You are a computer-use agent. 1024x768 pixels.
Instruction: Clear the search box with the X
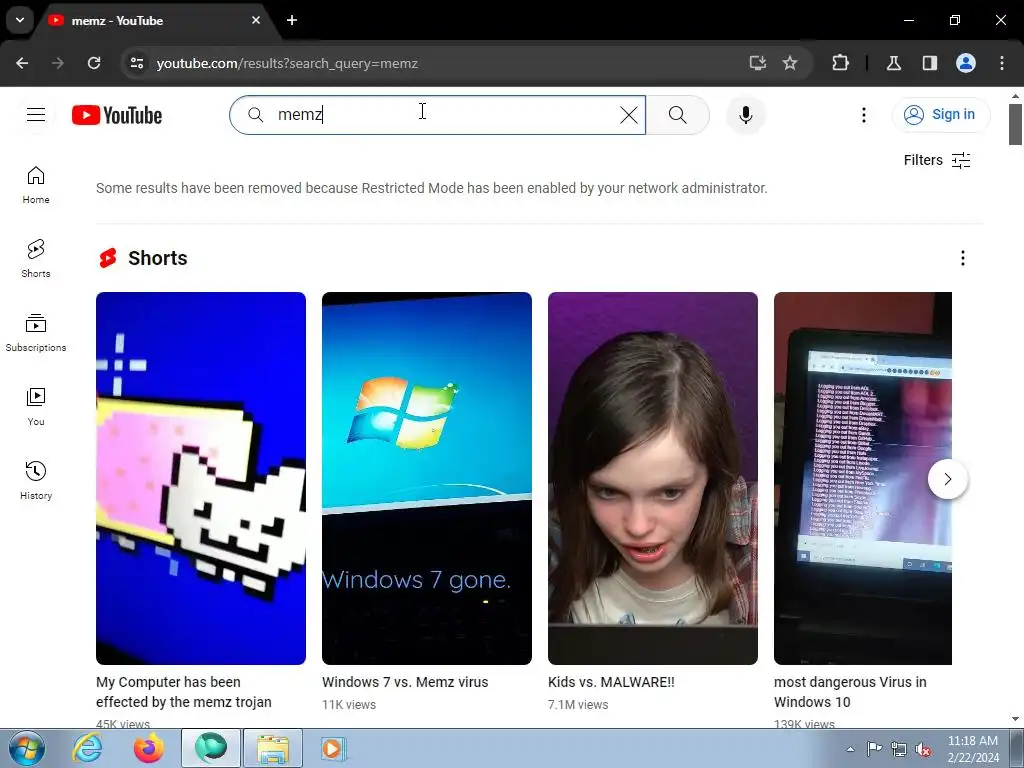628,115
